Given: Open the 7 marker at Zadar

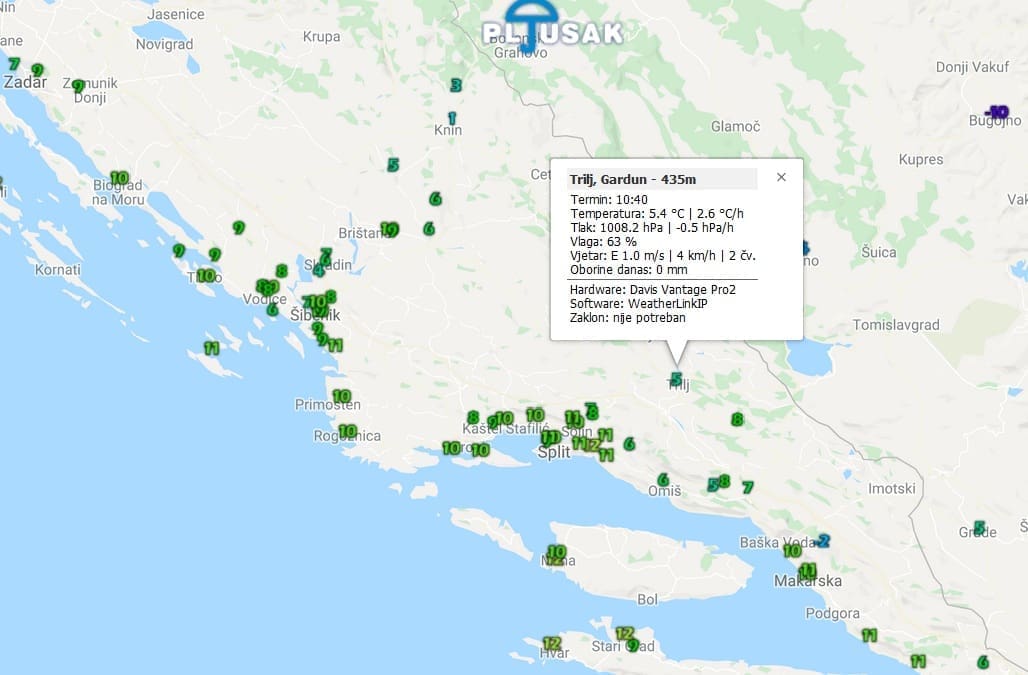Looking at the screenshot, I should coord(14,63).
